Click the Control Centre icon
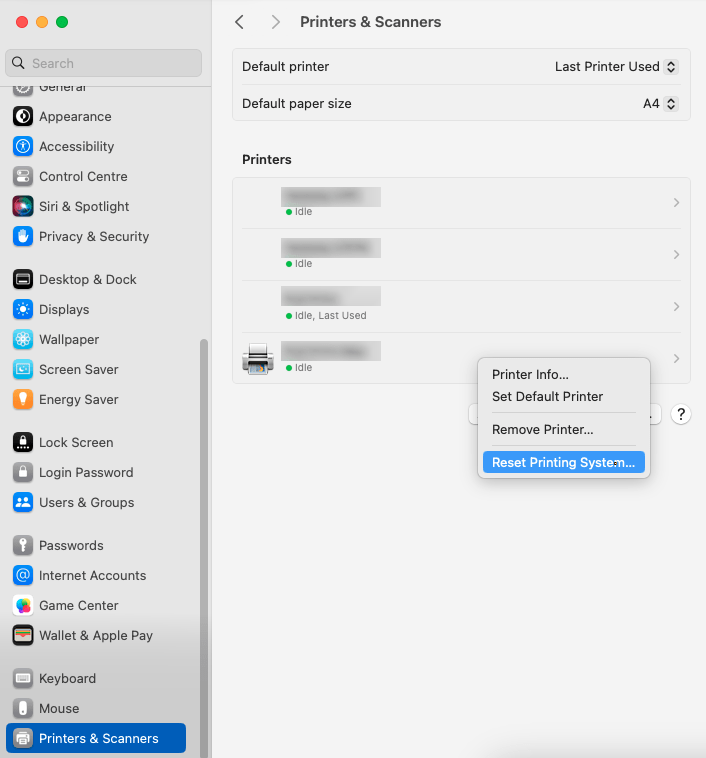The image size is (706, 758). (23, 176)
